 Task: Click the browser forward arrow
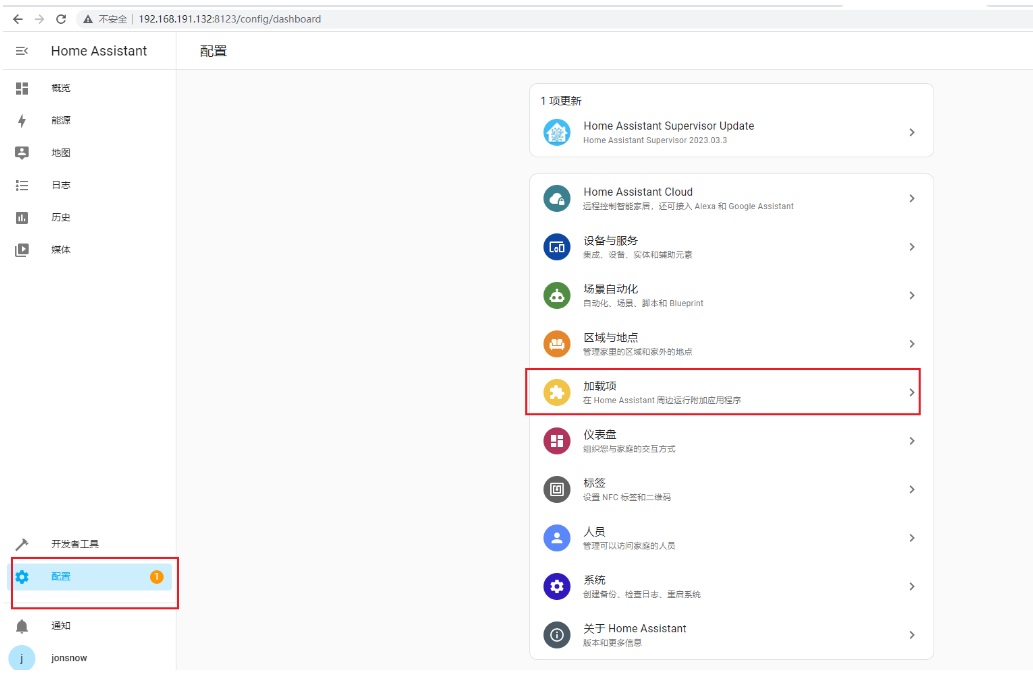click(x=40, y=19)
